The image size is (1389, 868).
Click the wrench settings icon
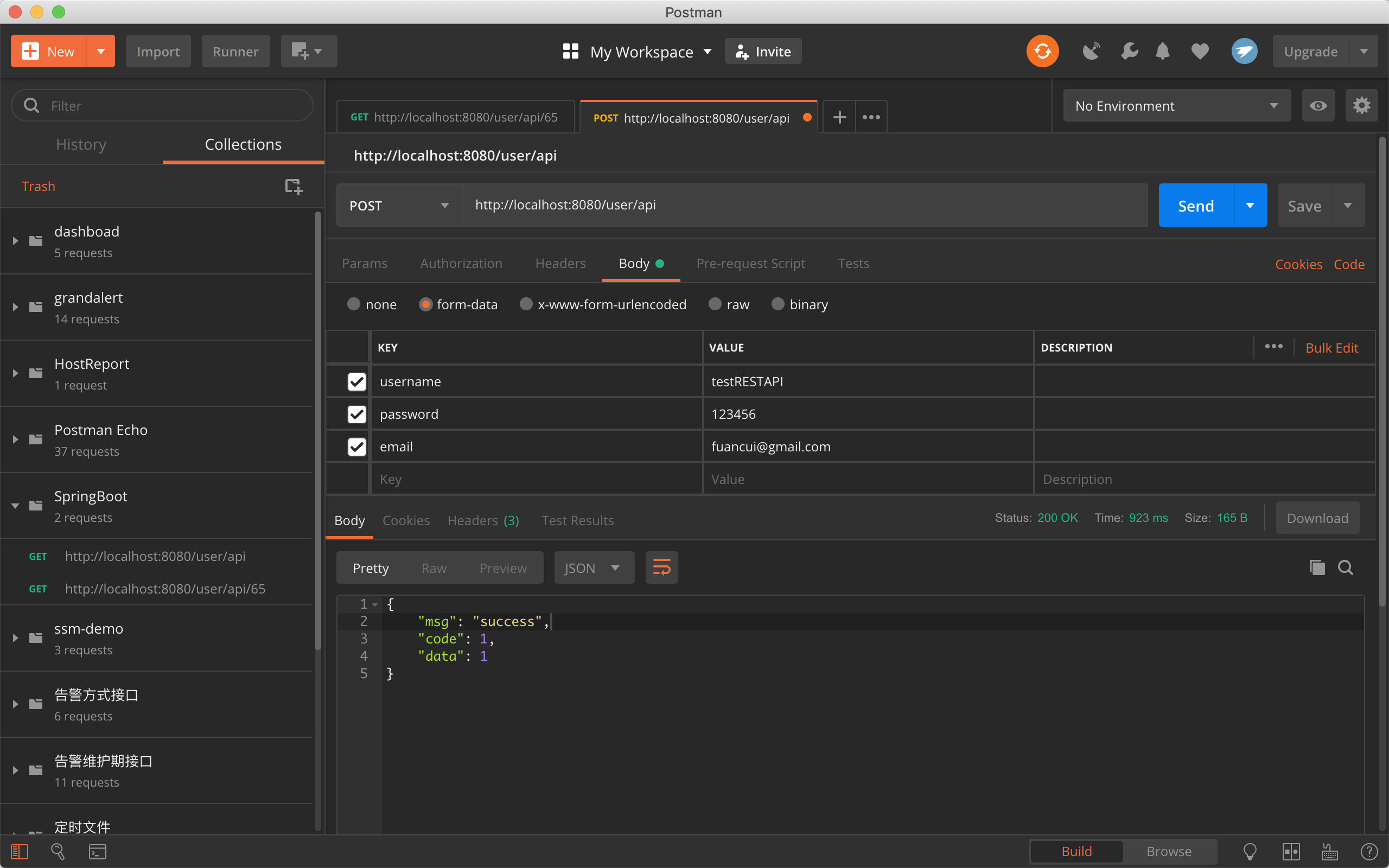click(x=1129, y=52)
